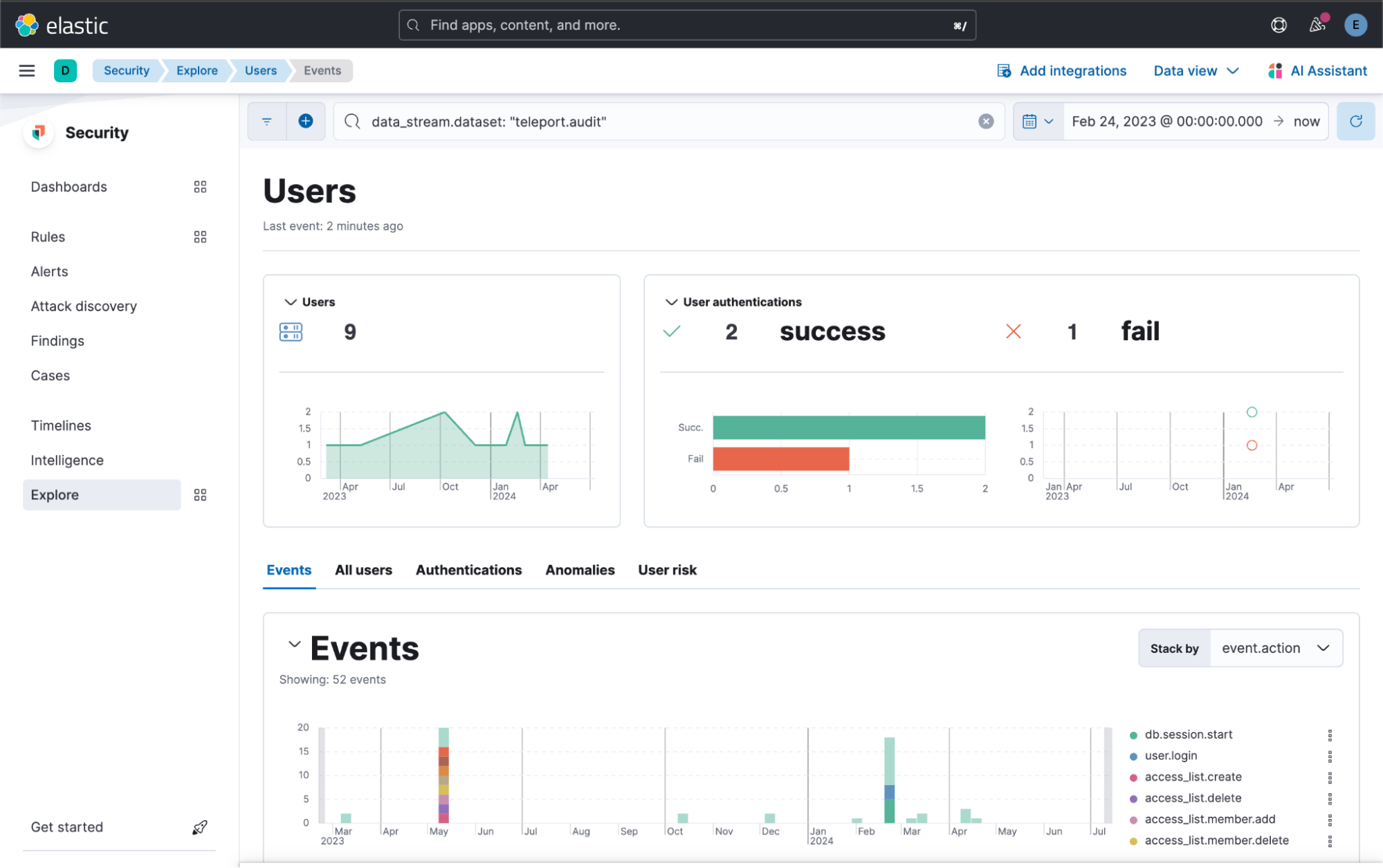Open options for db.session.start legend entry

pyautogui.click(x=1330, y=735)
